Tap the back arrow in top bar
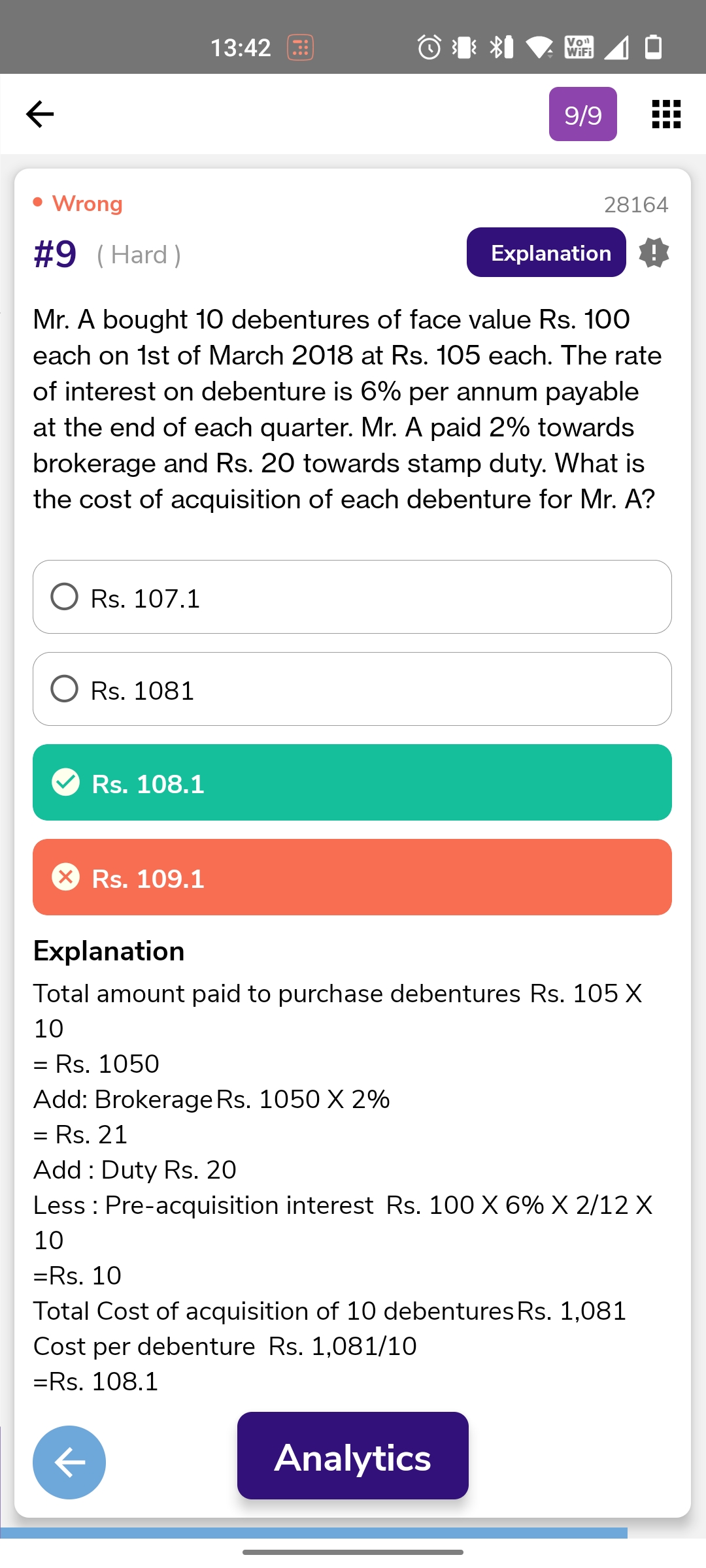Image resolution: width=706 pixels, height=1568 pixels. tap(40, 114)
